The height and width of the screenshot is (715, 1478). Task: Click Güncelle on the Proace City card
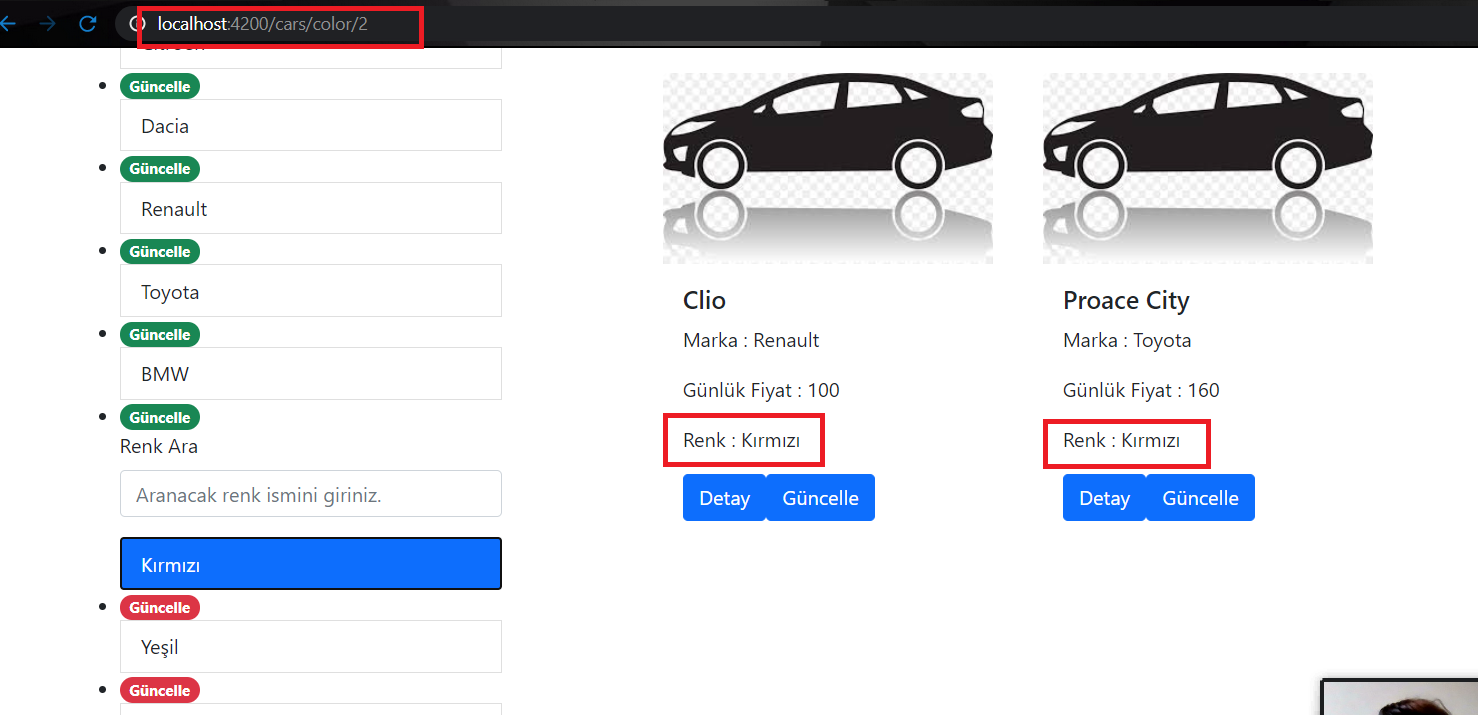point(1200,497)
